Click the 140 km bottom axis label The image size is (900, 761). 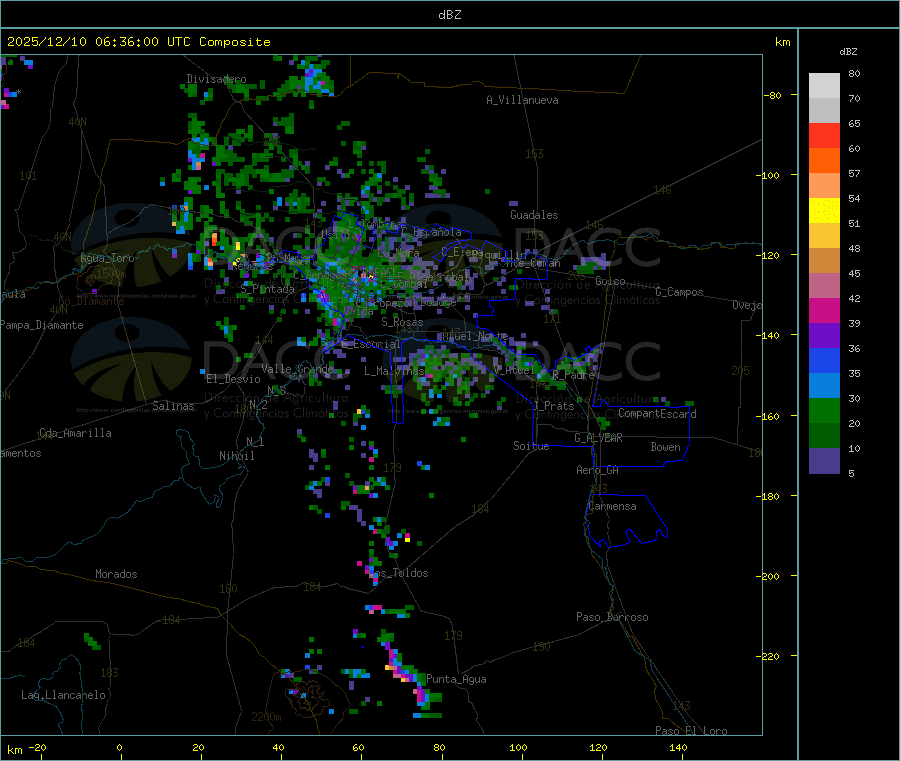[x=678, y=747]
